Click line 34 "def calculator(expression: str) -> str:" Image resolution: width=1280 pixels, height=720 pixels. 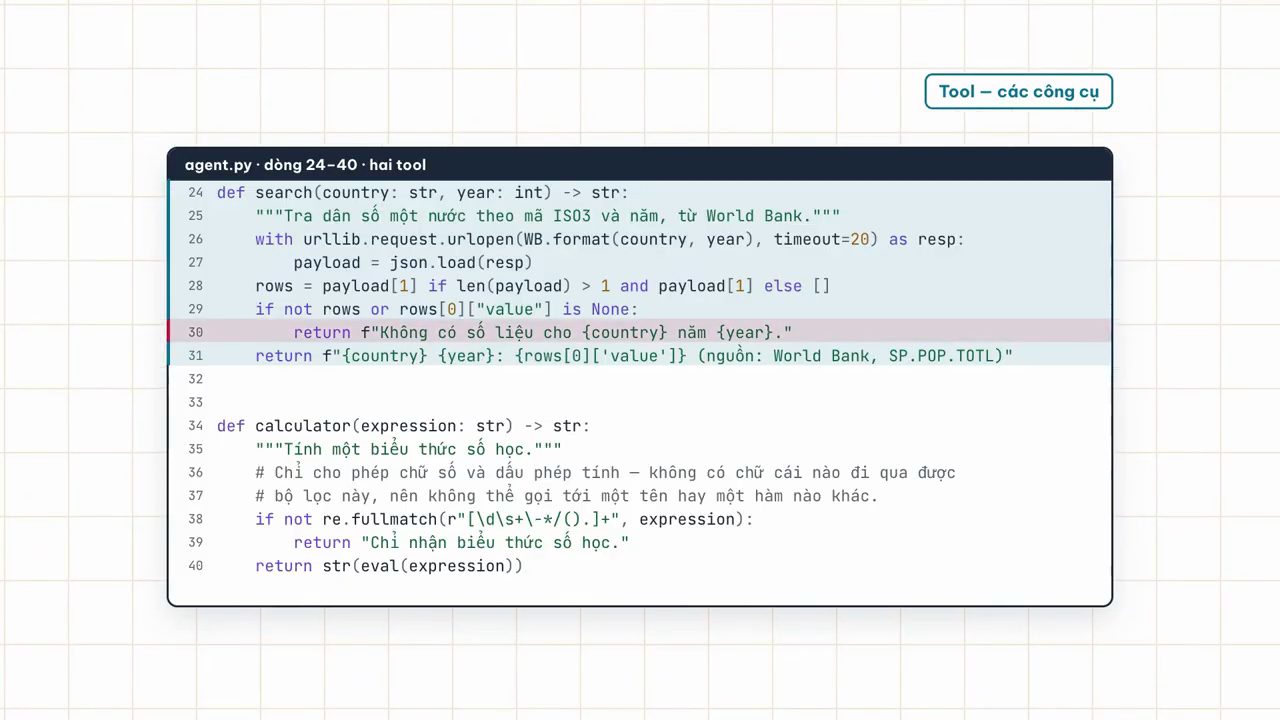[x=403, y=426]
